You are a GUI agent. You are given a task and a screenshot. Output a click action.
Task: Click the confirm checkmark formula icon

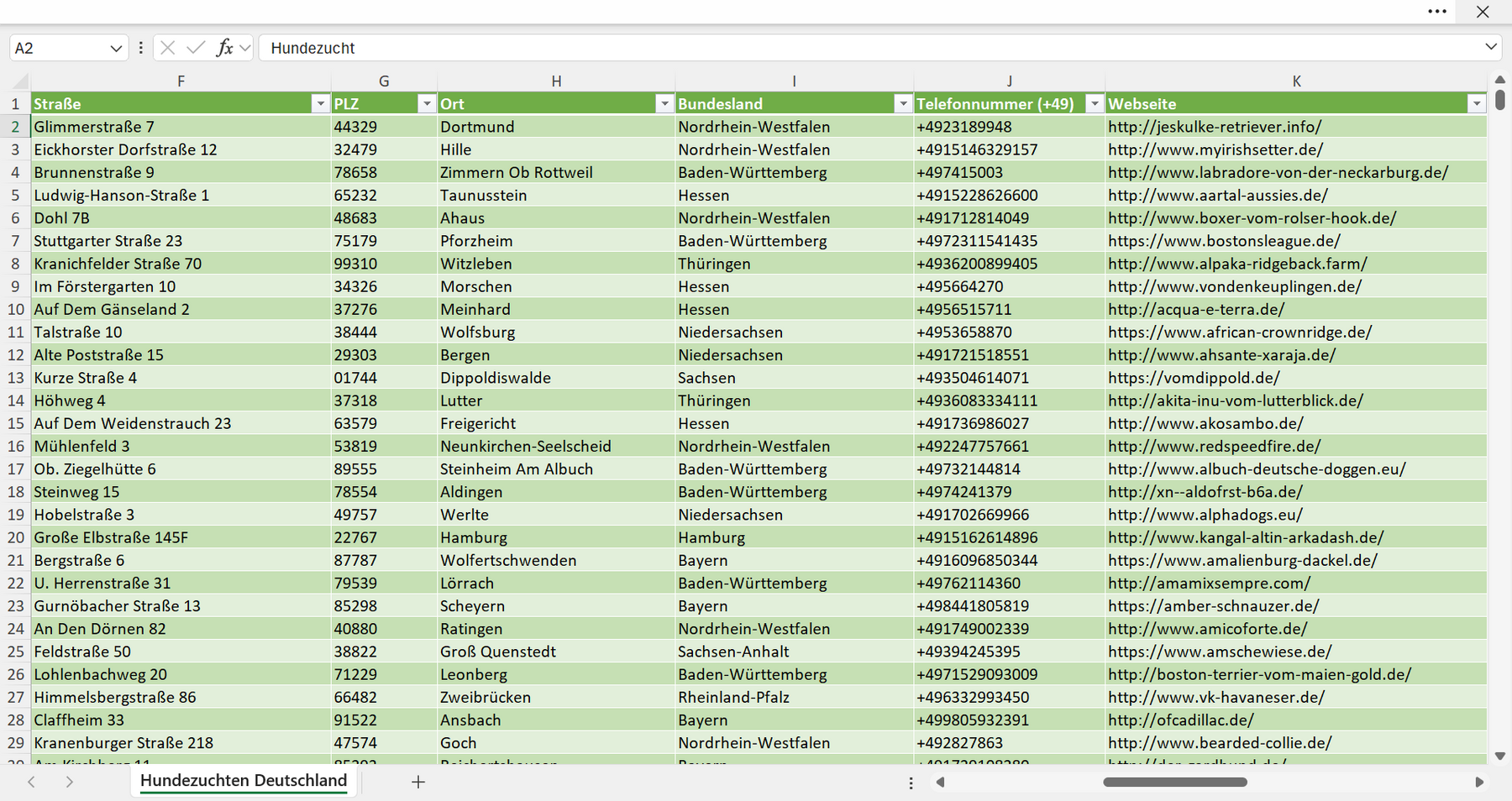tap(196, 48)
